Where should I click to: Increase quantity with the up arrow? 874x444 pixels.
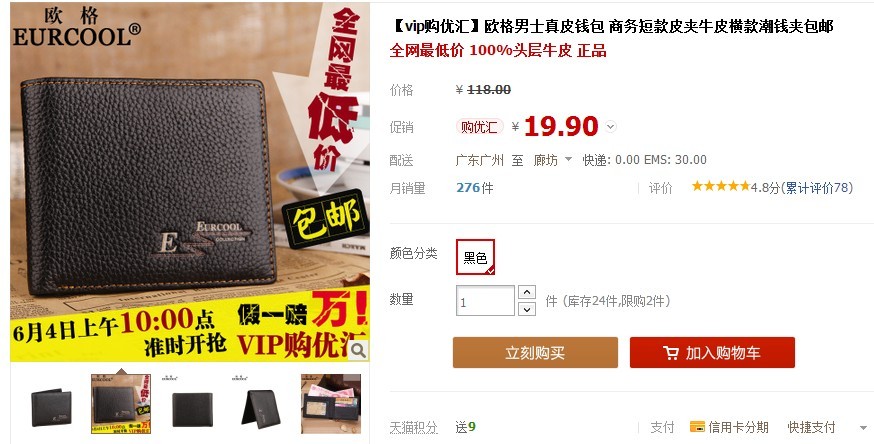(x=527, y=292)
